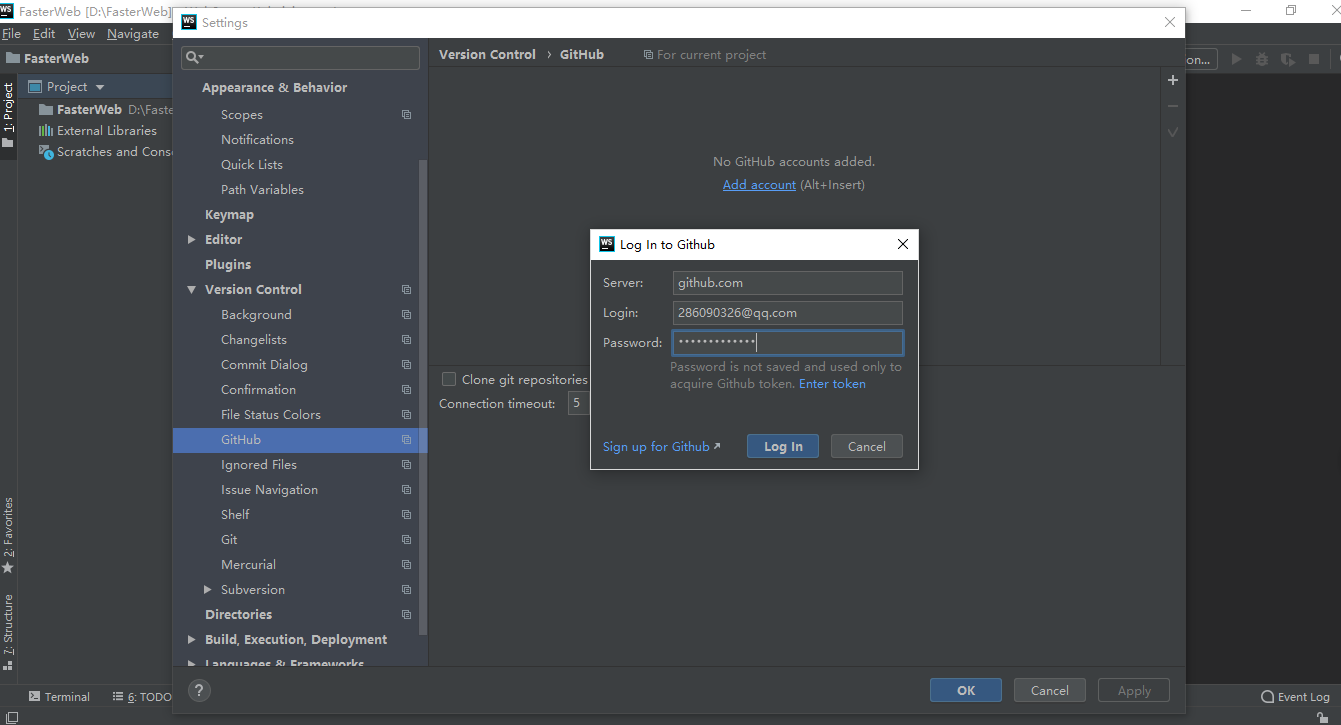Open the 1: Project tool window tab

[x=8, y=114]
